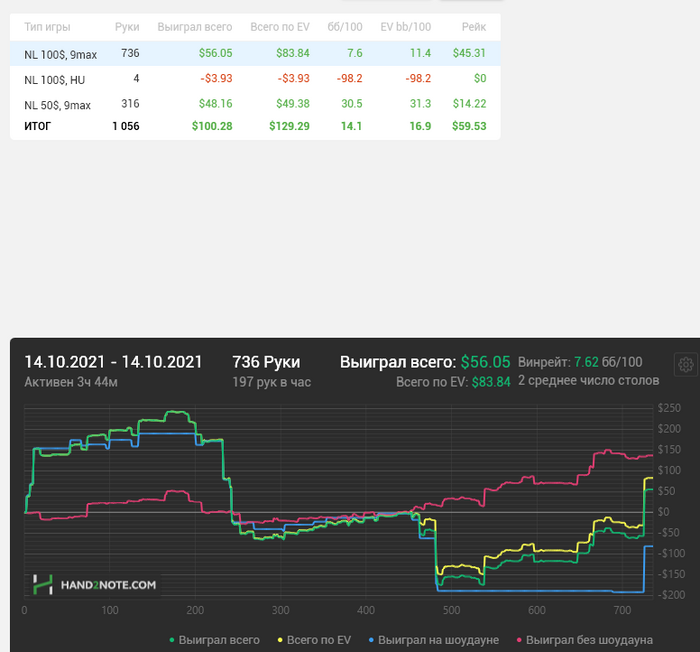Click the '14.10.2021 - 14.10.2021' date range heading

point(113,362)
